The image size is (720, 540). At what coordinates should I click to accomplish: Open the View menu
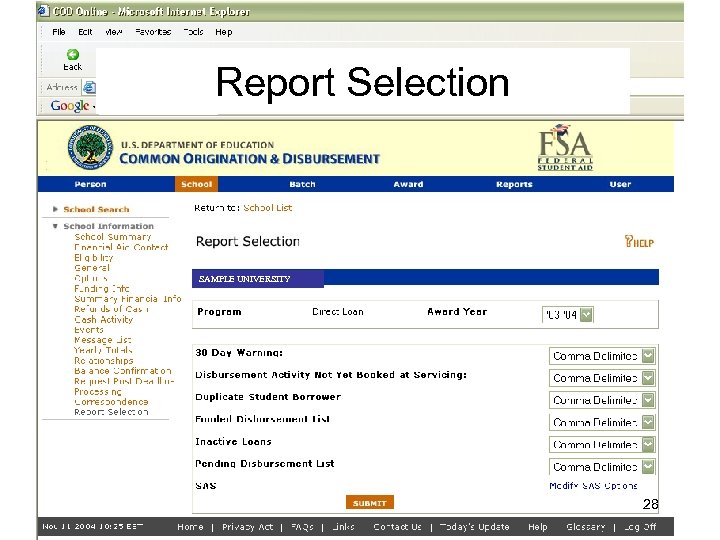113,32
